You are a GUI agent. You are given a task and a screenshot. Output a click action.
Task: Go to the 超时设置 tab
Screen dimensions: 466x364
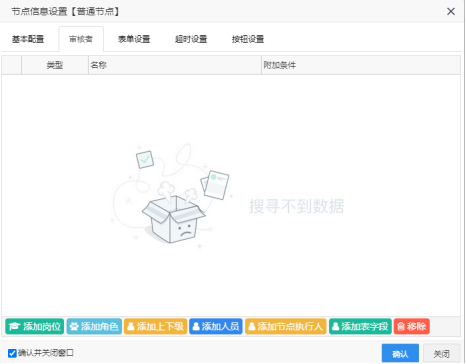click(x=191, y=39)
